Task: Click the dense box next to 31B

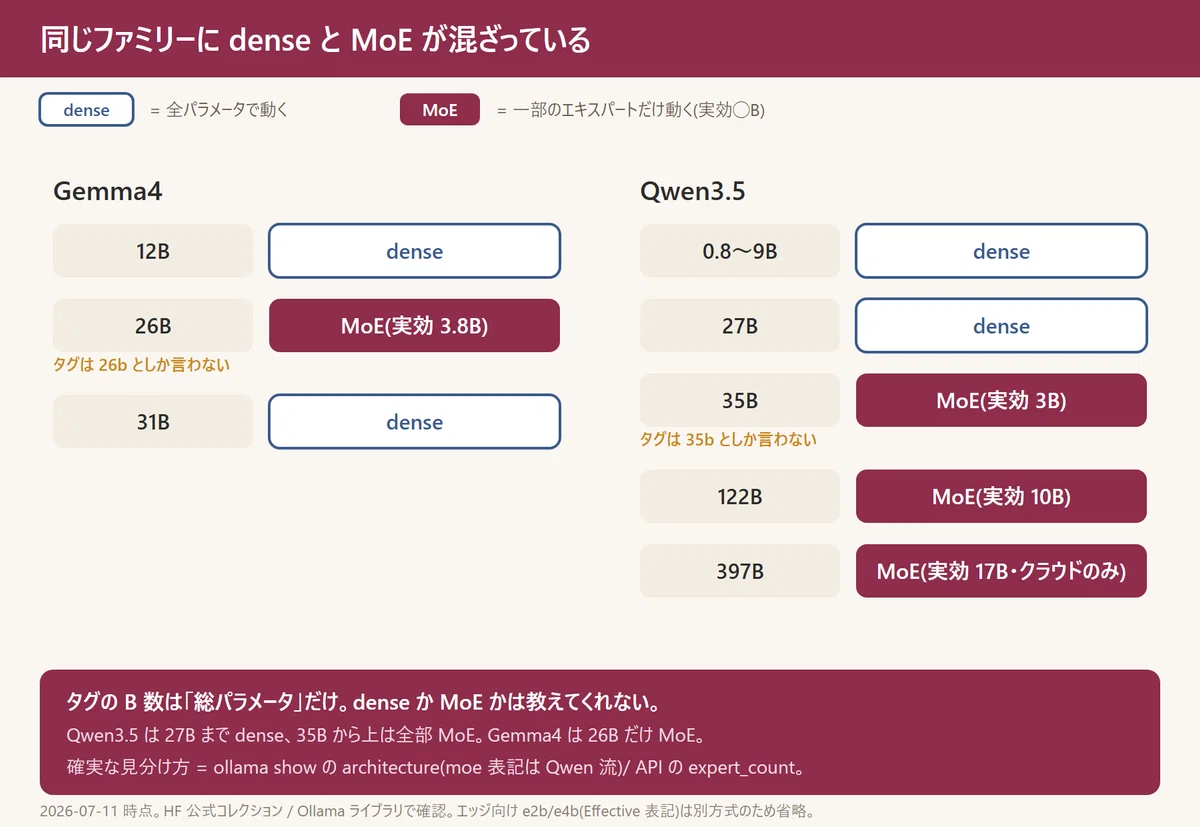Action: click(x=414, y=422)
